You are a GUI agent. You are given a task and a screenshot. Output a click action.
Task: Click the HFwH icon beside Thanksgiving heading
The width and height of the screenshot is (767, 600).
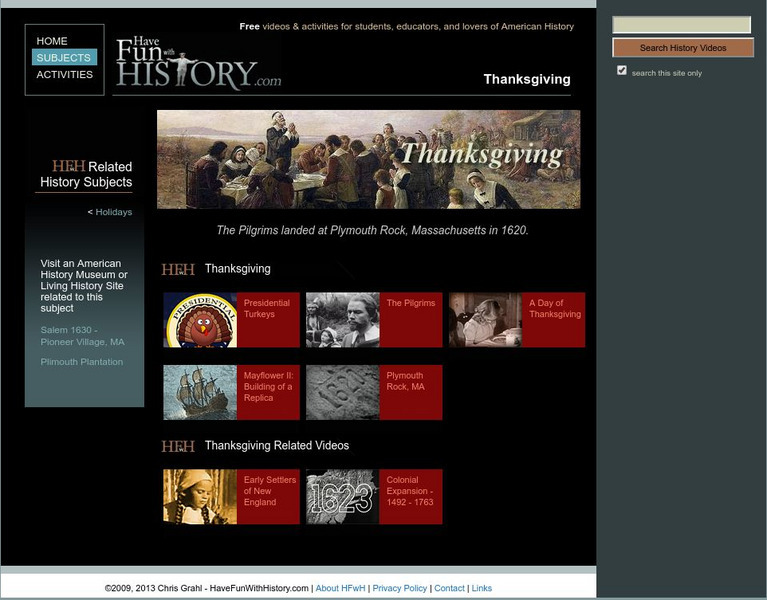178,269
